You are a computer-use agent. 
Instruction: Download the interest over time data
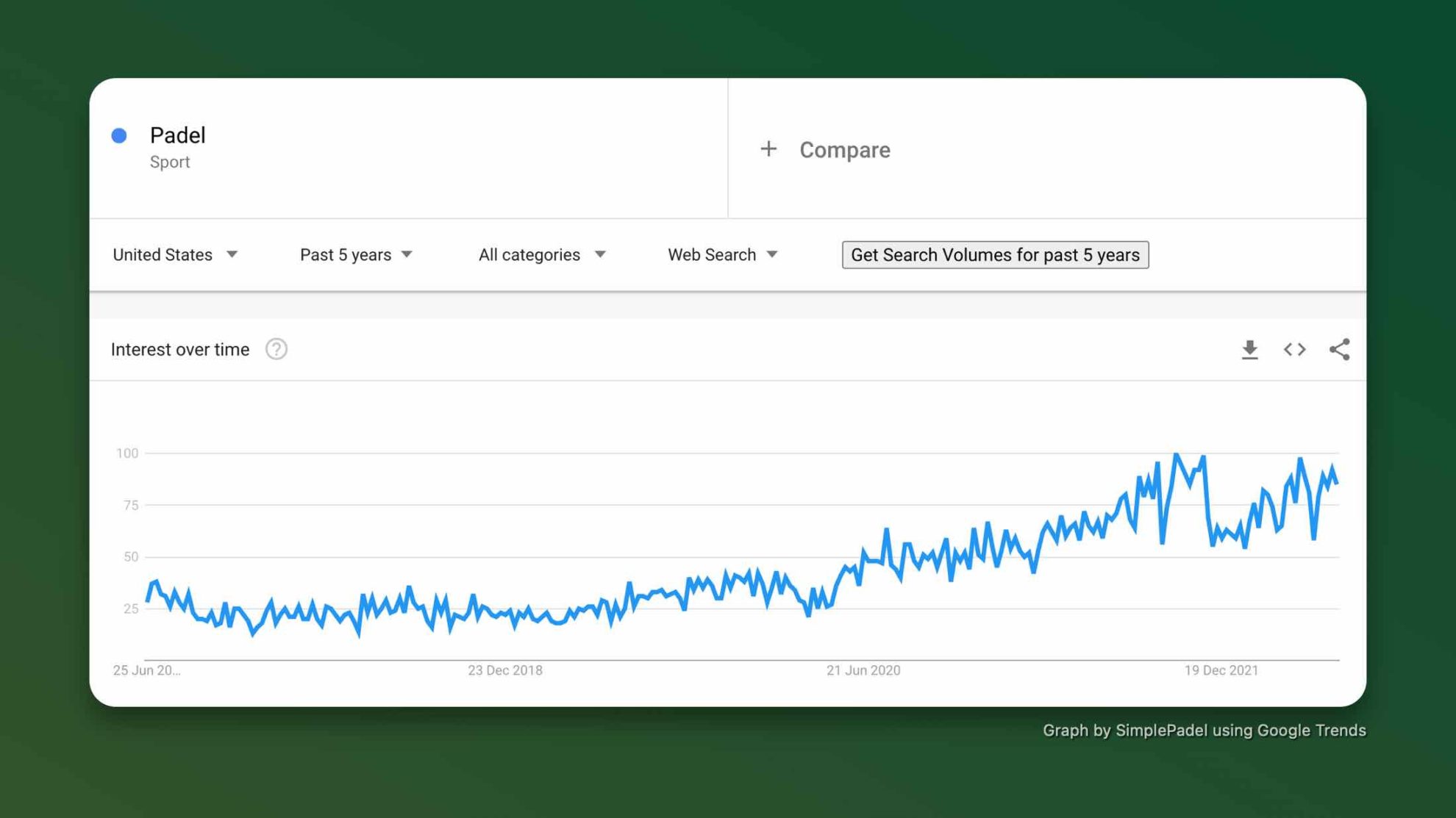click(x=1249, y=350)
